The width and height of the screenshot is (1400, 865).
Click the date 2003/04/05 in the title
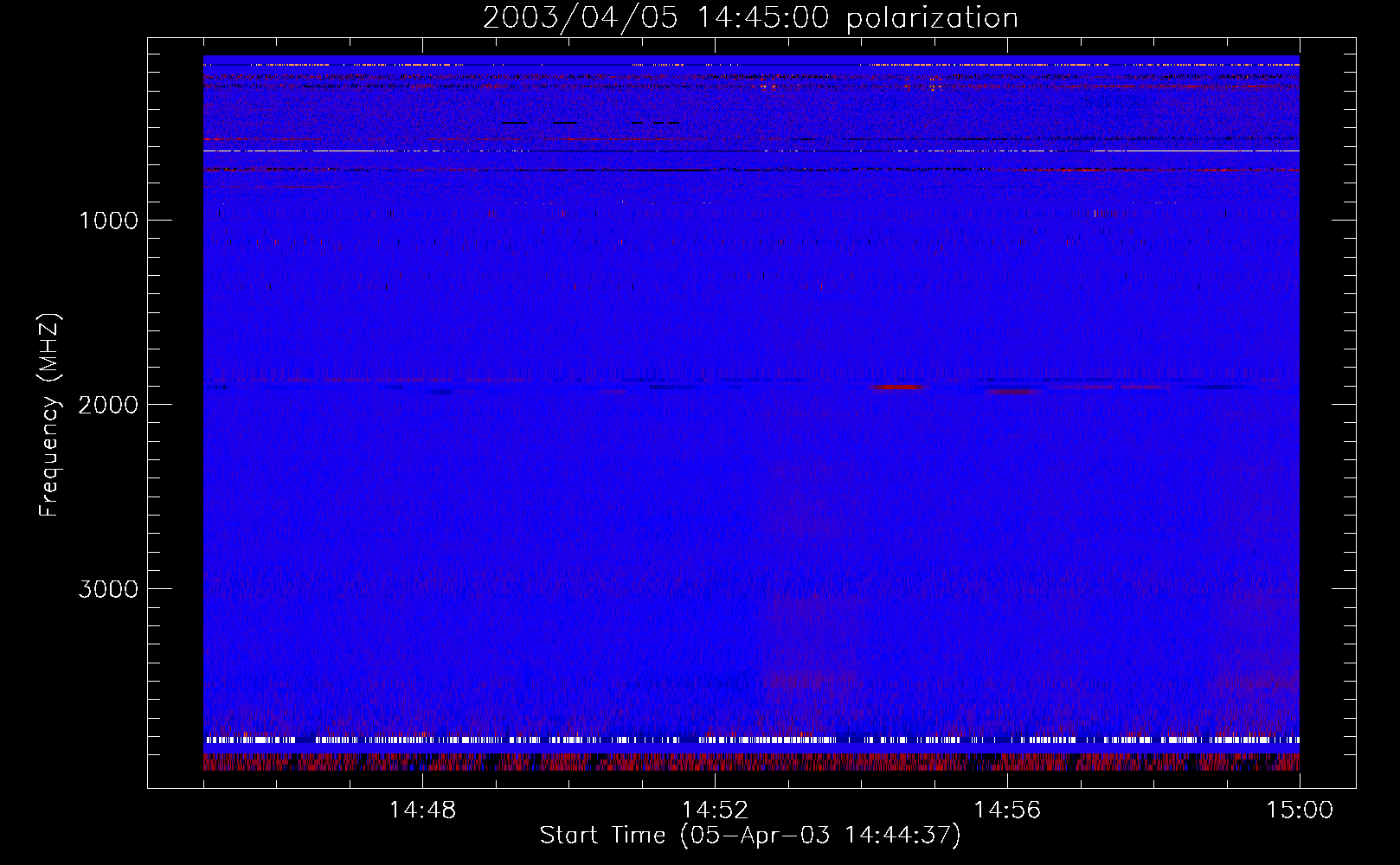[x=580, y=18]
